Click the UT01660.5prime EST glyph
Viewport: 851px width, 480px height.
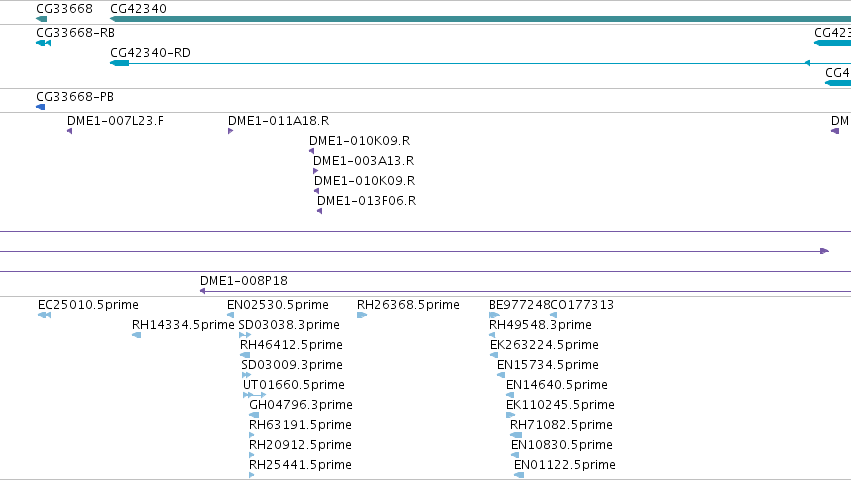point(255,395)
